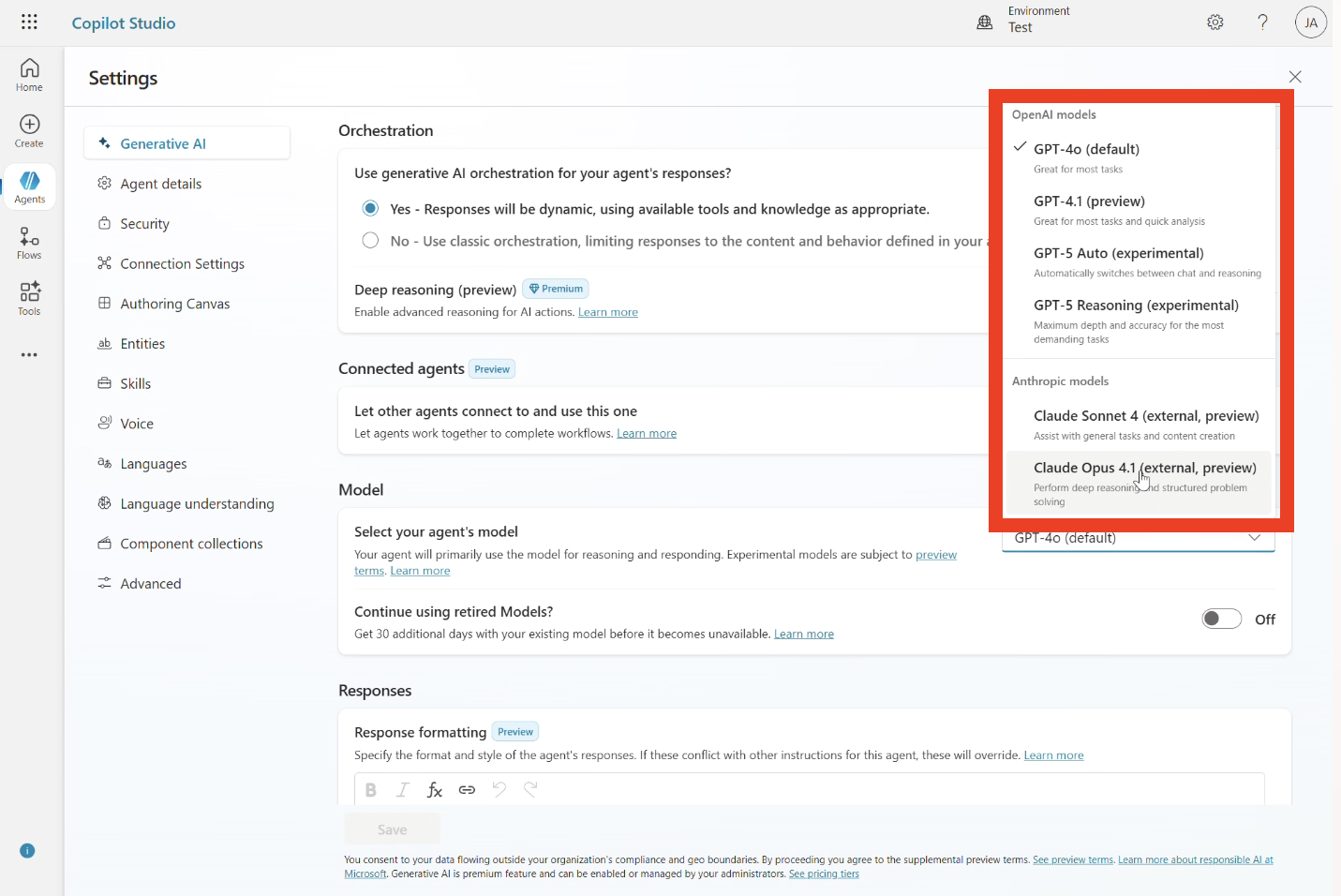The height and width of the screenshot is (896, 1341).
Task: Open Learn more link under Deep reasoning
Action: coord(608,312)
